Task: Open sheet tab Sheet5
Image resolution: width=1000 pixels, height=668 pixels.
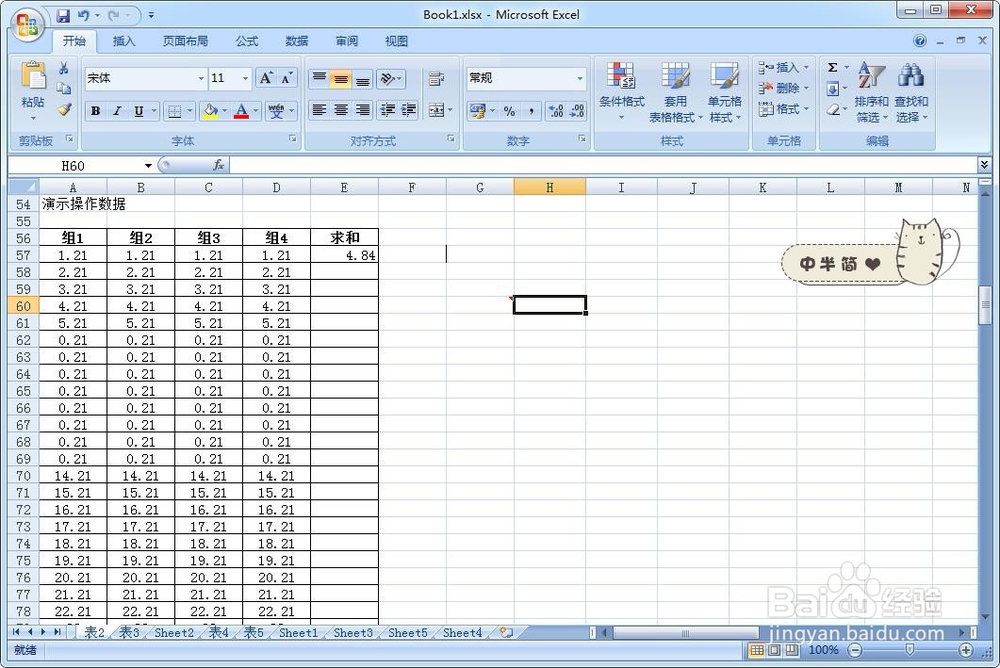Action: coord(408,633)
